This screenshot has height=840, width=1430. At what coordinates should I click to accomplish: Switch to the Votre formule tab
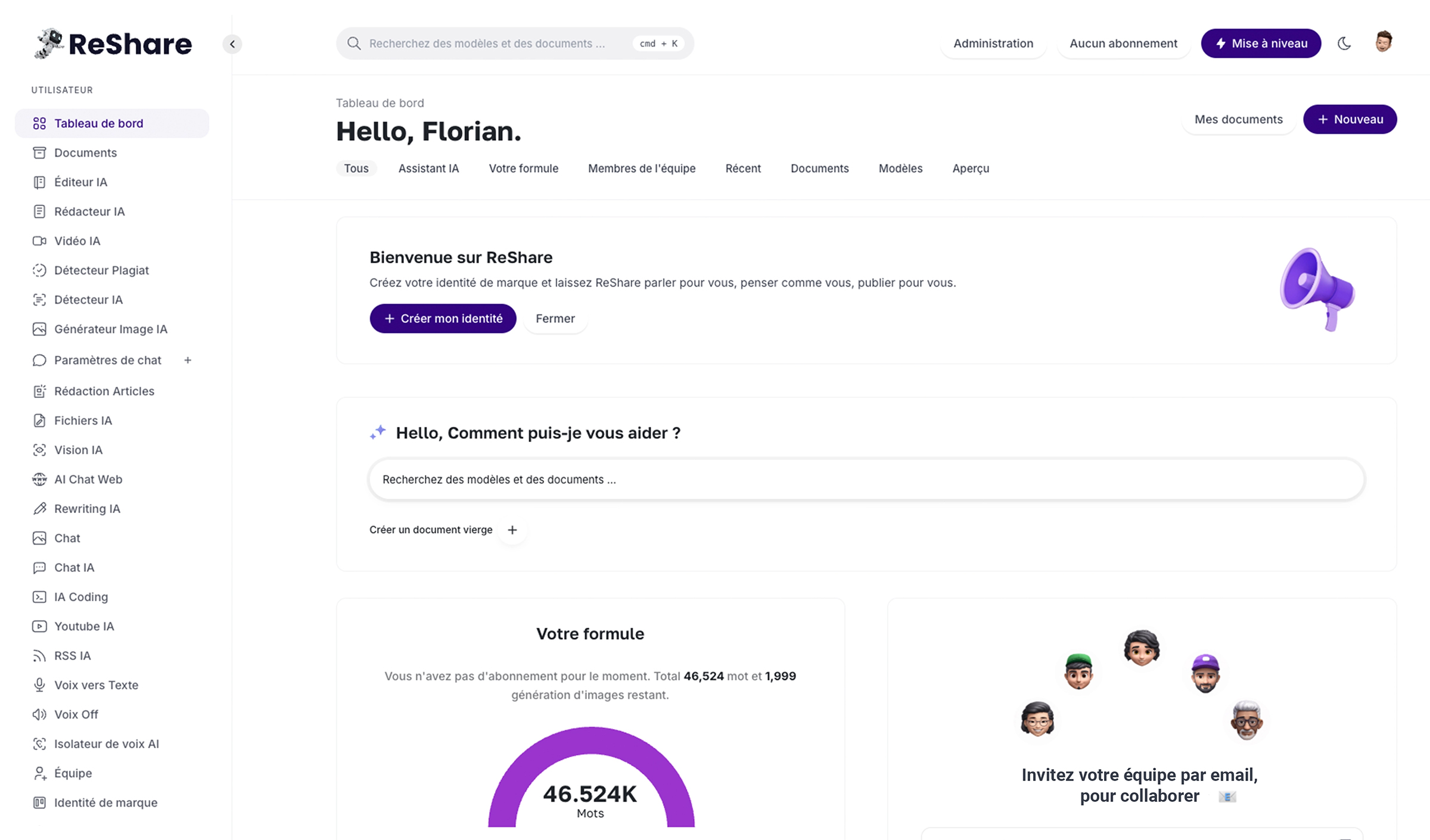[x=523, y=169]
